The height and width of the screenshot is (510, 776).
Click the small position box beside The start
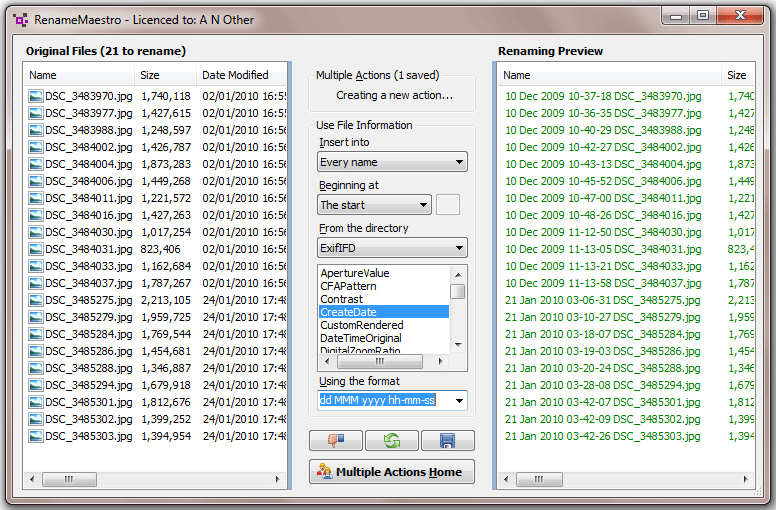448,205
